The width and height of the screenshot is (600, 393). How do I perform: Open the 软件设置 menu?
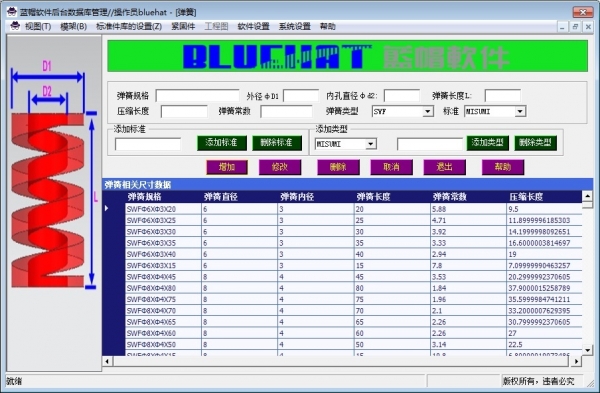(253, 26)
